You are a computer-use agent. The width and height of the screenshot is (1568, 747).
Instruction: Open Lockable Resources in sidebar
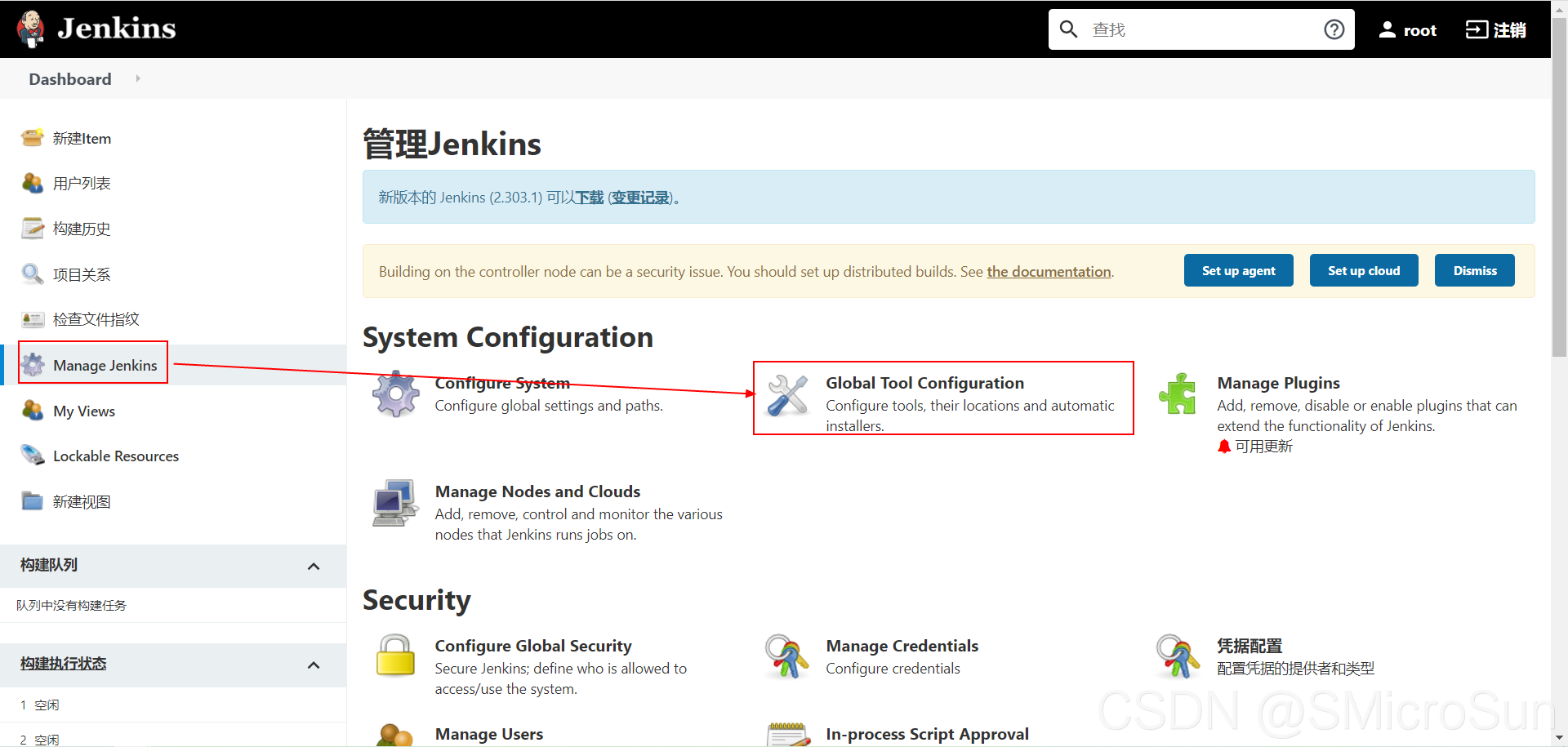pyautogui.click(x=116, y=456)
